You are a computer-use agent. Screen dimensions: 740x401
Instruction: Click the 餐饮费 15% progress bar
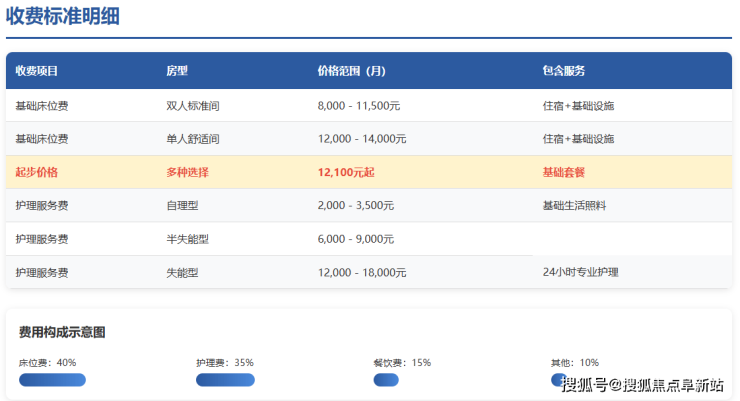click(386, 380)
